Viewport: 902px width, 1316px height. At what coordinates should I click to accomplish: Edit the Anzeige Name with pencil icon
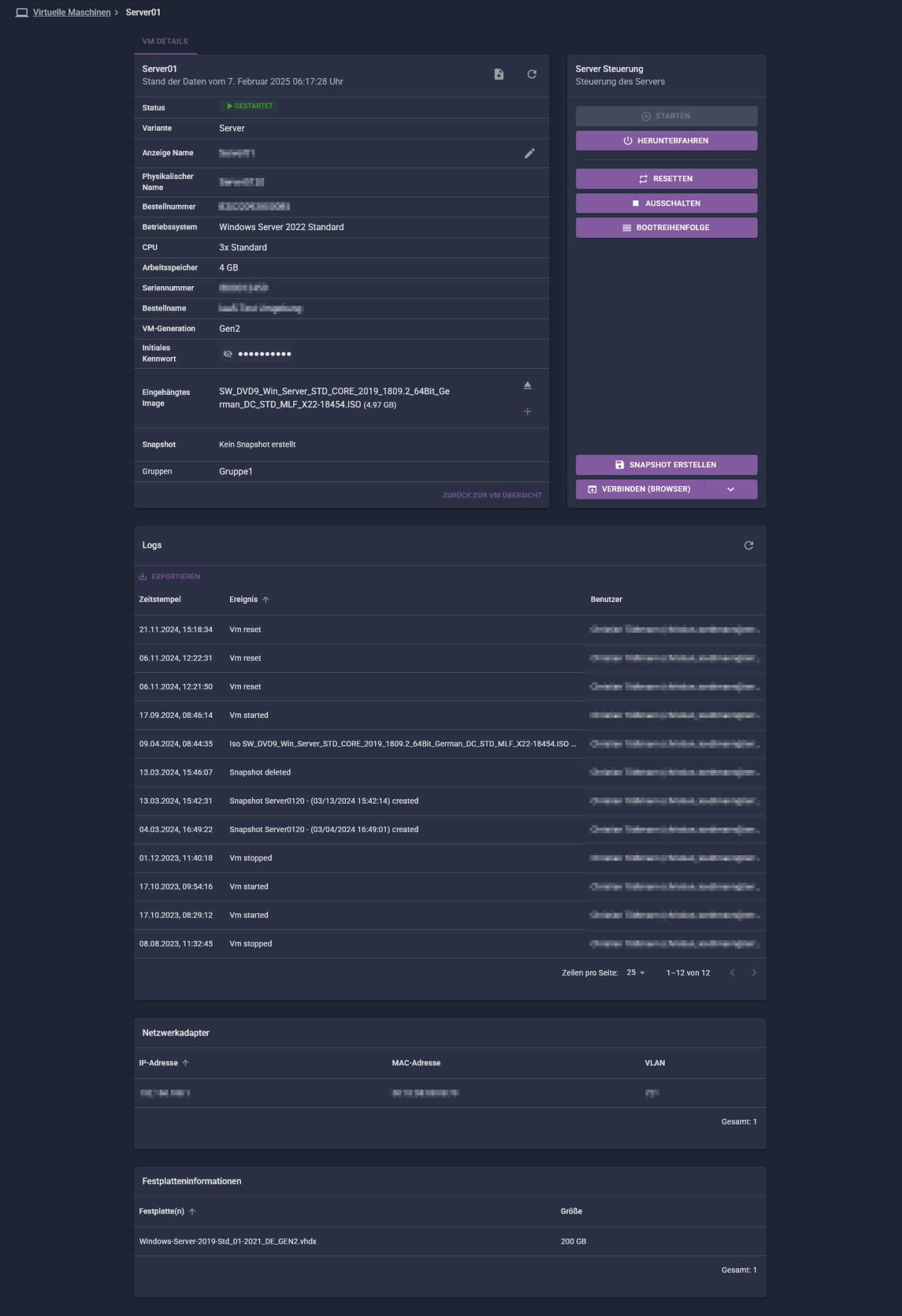pyautogui.click(x=529, y=153)
